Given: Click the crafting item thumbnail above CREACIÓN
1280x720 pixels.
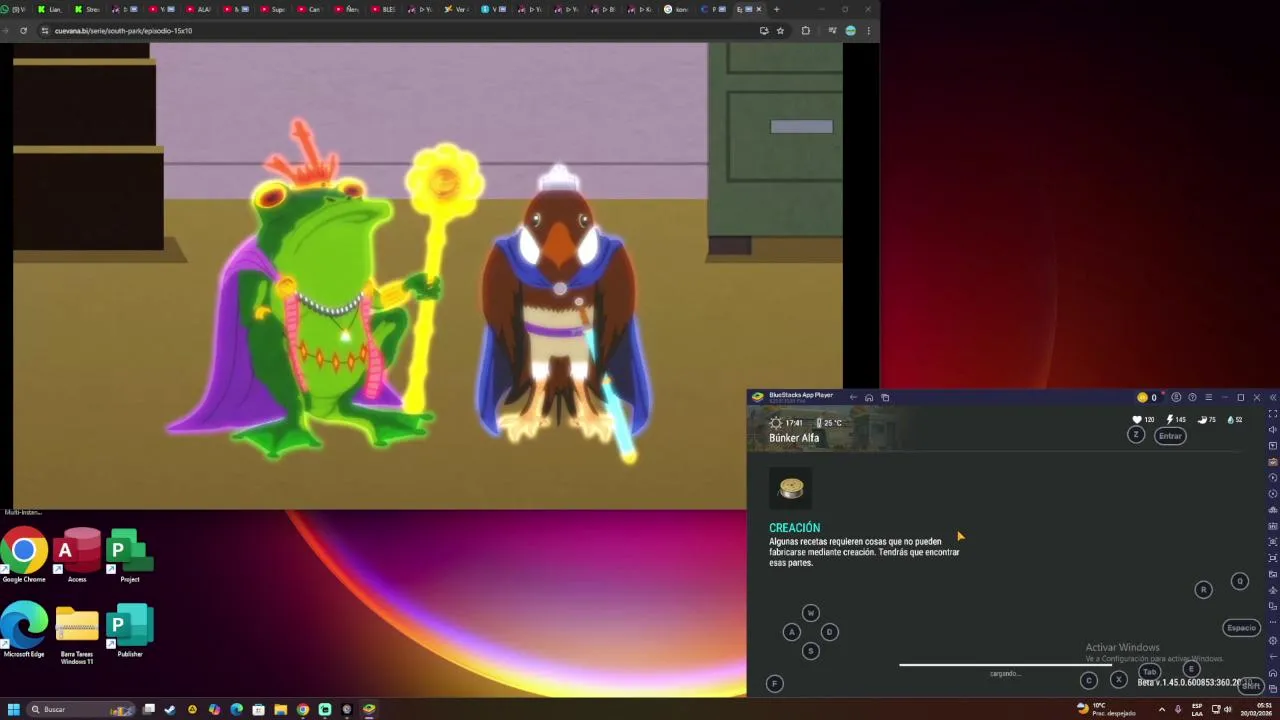Looking at the screenshot, I should click(x=791, y=488).
